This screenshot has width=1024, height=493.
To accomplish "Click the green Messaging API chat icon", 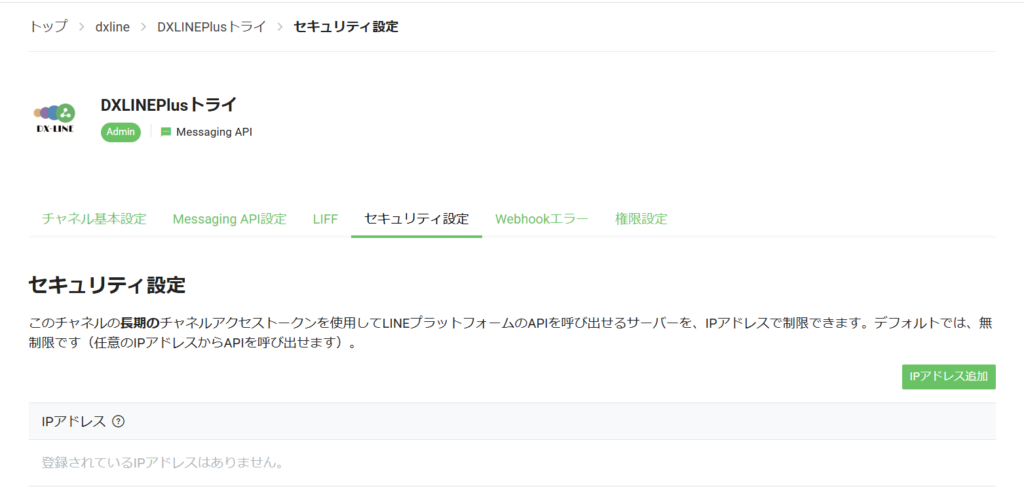I will pyautogui.click(x=166, y=132).
